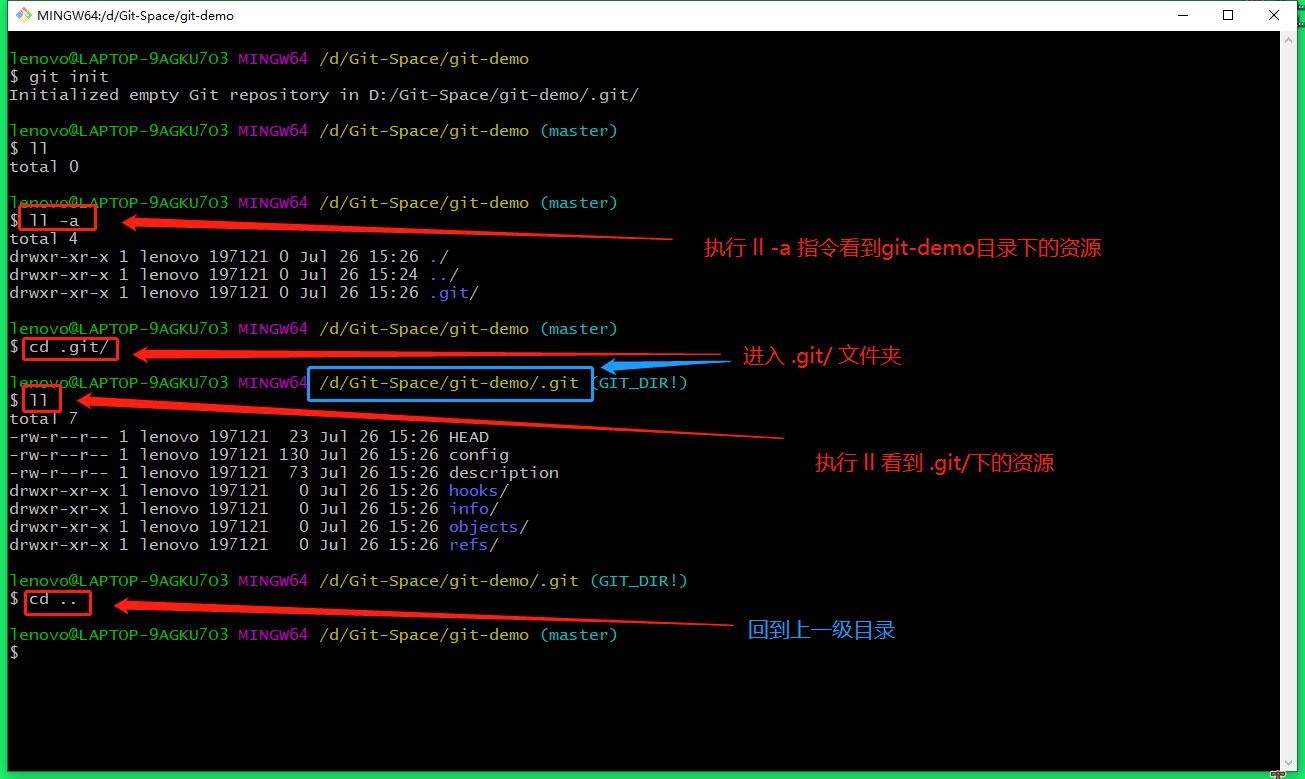The width and height of the screenshot is (1305, 779).
Task: Click the '.git/' entry in the listing
Action: pyautogui.click(x=454, y=293)
